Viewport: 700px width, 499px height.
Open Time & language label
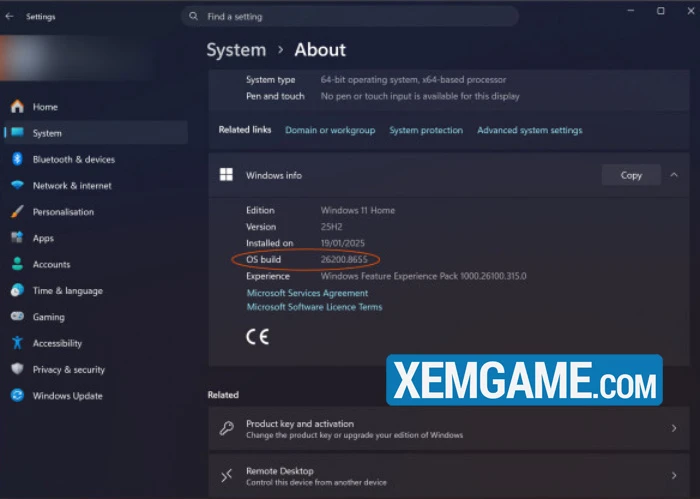coord(67,291)
